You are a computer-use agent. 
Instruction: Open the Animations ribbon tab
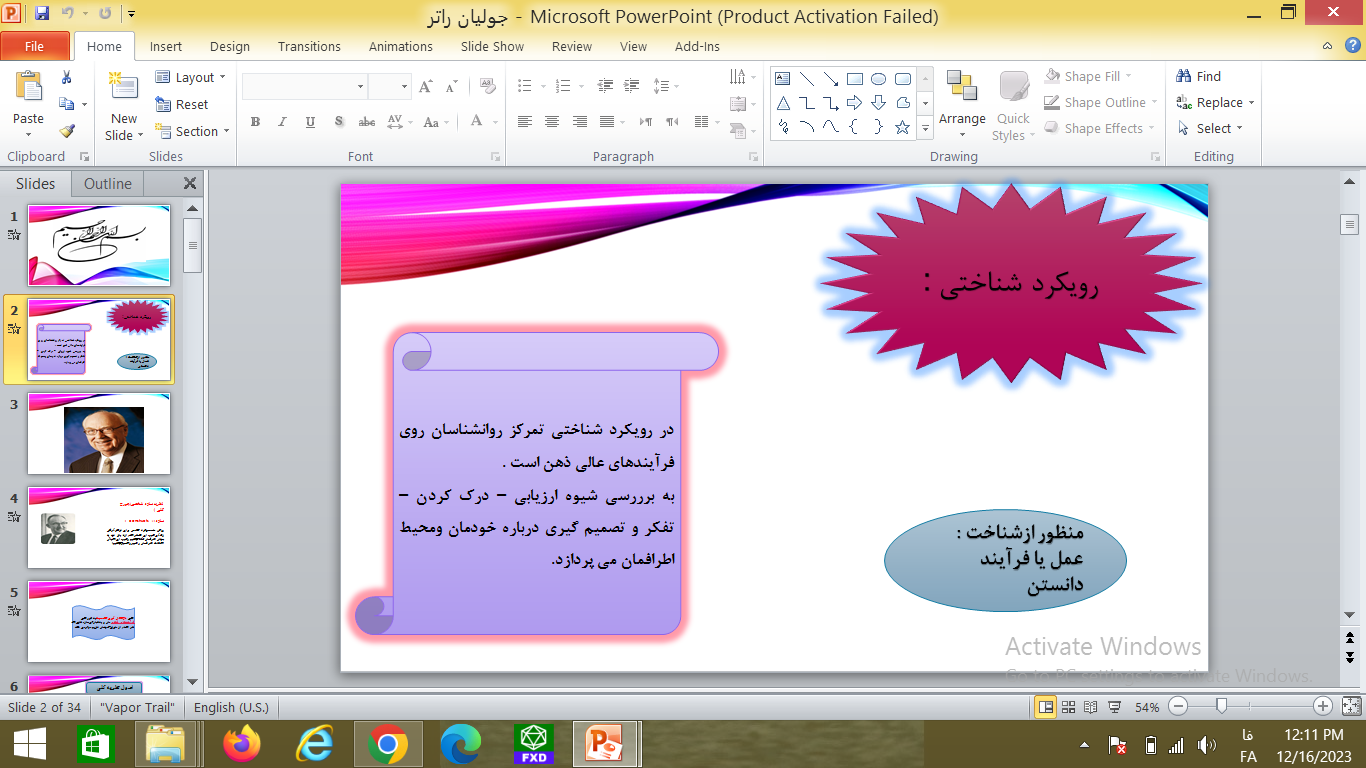click(x=400, y=46)
